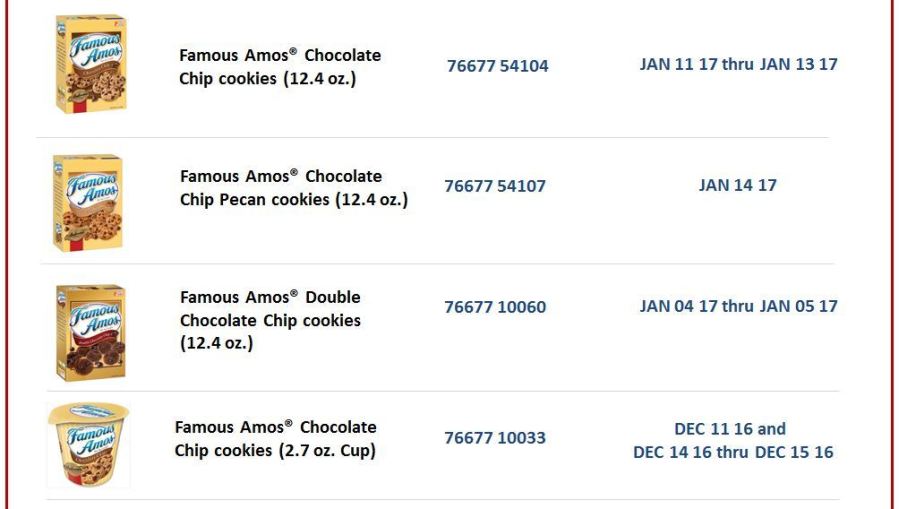Screen dimensions: 899x509
Task: Click UPC code 76677 10060
Action: point(495,307)
